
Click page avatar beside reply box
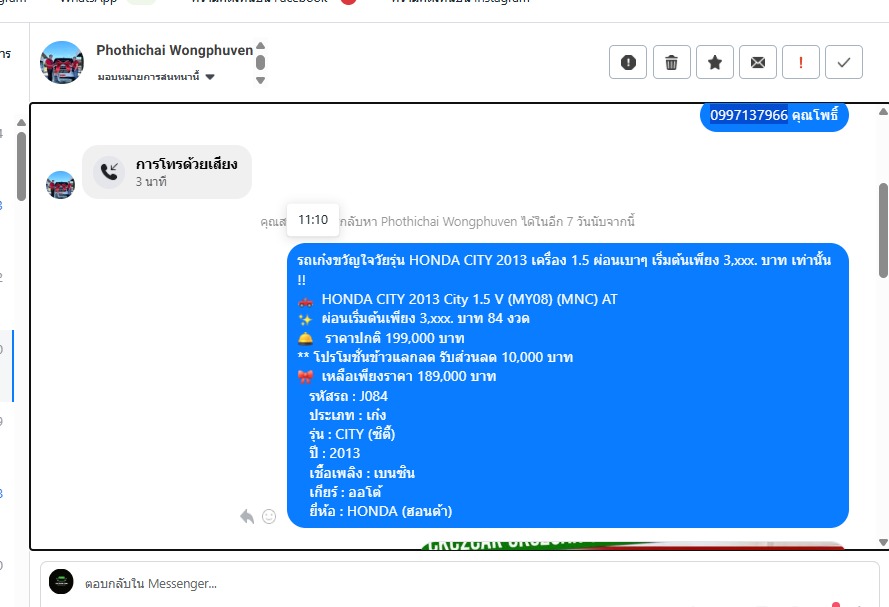[x=61, y=581]
